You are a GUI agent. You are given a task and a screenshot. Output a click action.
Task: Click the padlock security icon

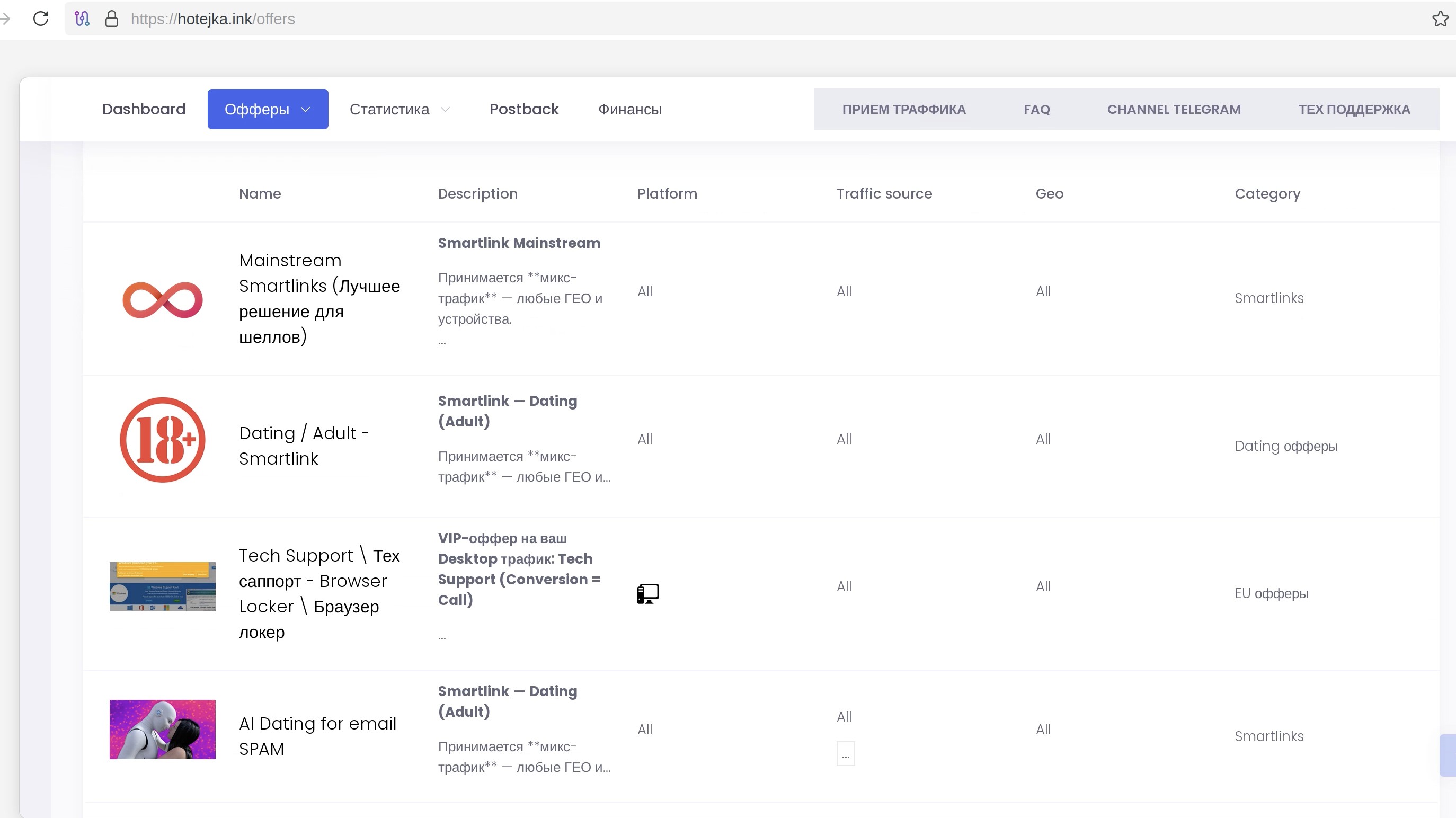click(x=112, y=19)
